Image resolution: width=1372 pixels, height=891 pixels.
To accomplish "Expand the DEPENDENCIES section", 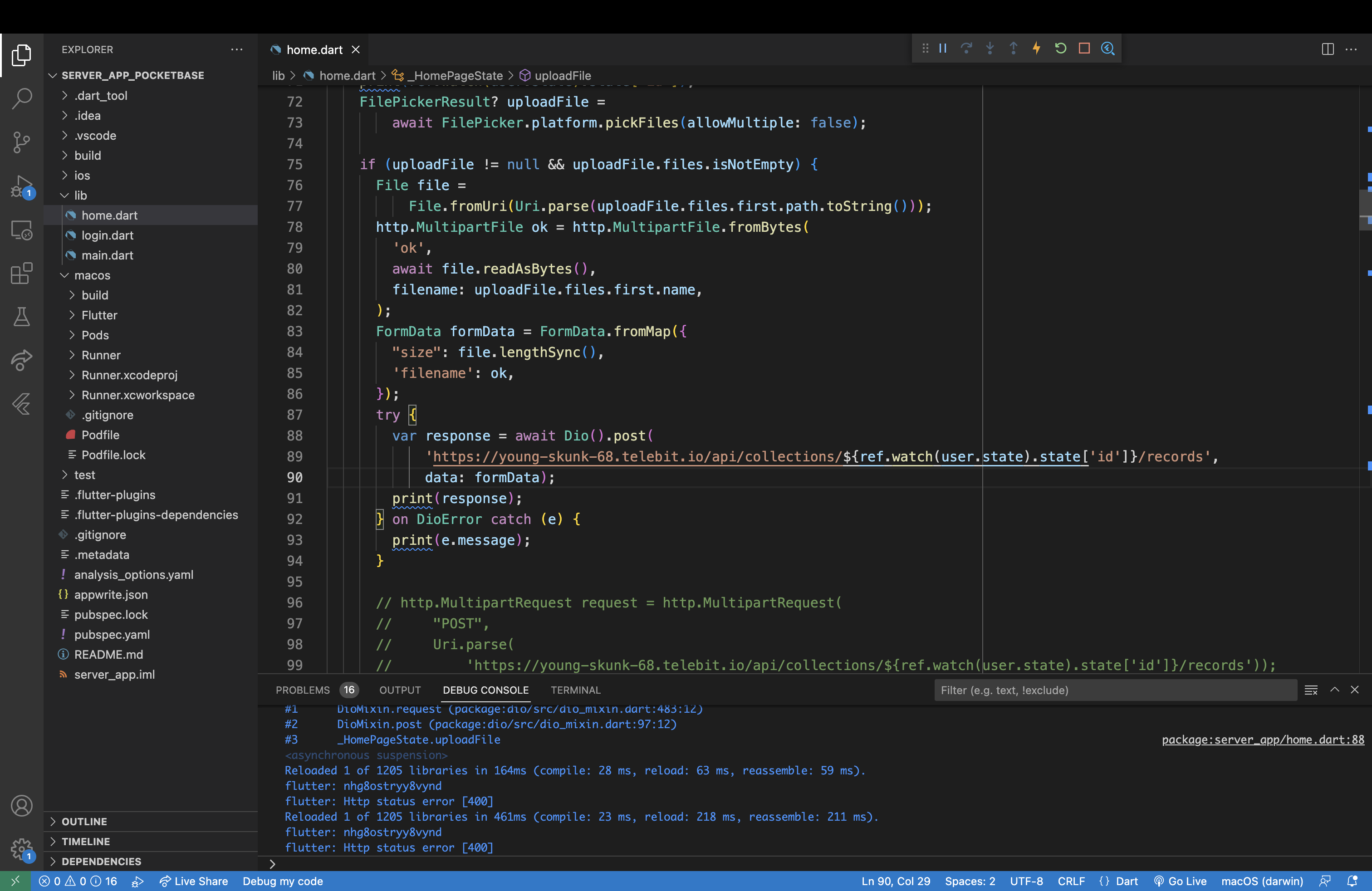I will 150,861.
